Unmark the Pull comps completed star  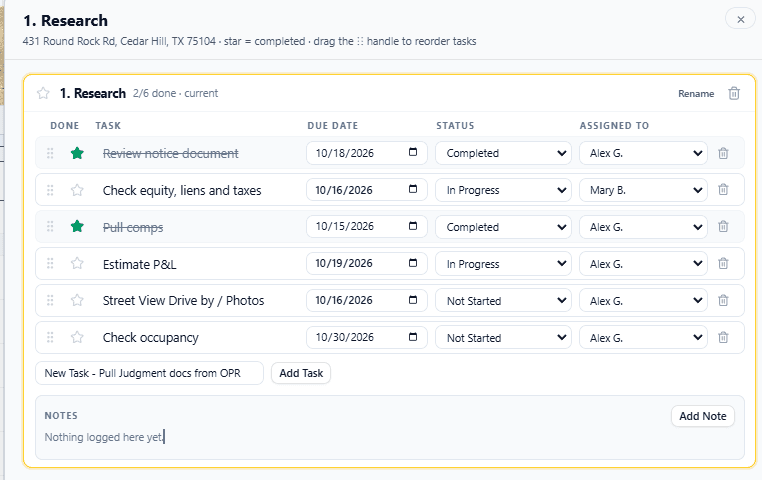pyautogui.click(x=77, y=226)
